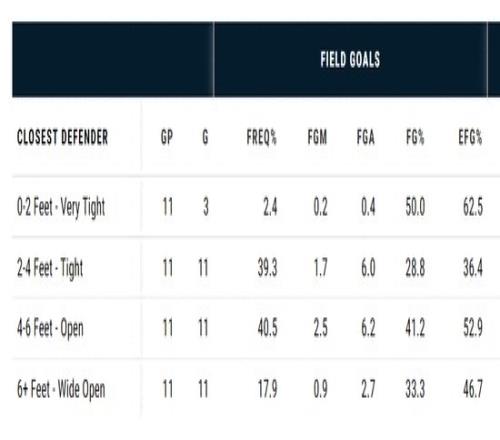
Task: Click the 2.5 FGM cell
Action: click(321, 328)
